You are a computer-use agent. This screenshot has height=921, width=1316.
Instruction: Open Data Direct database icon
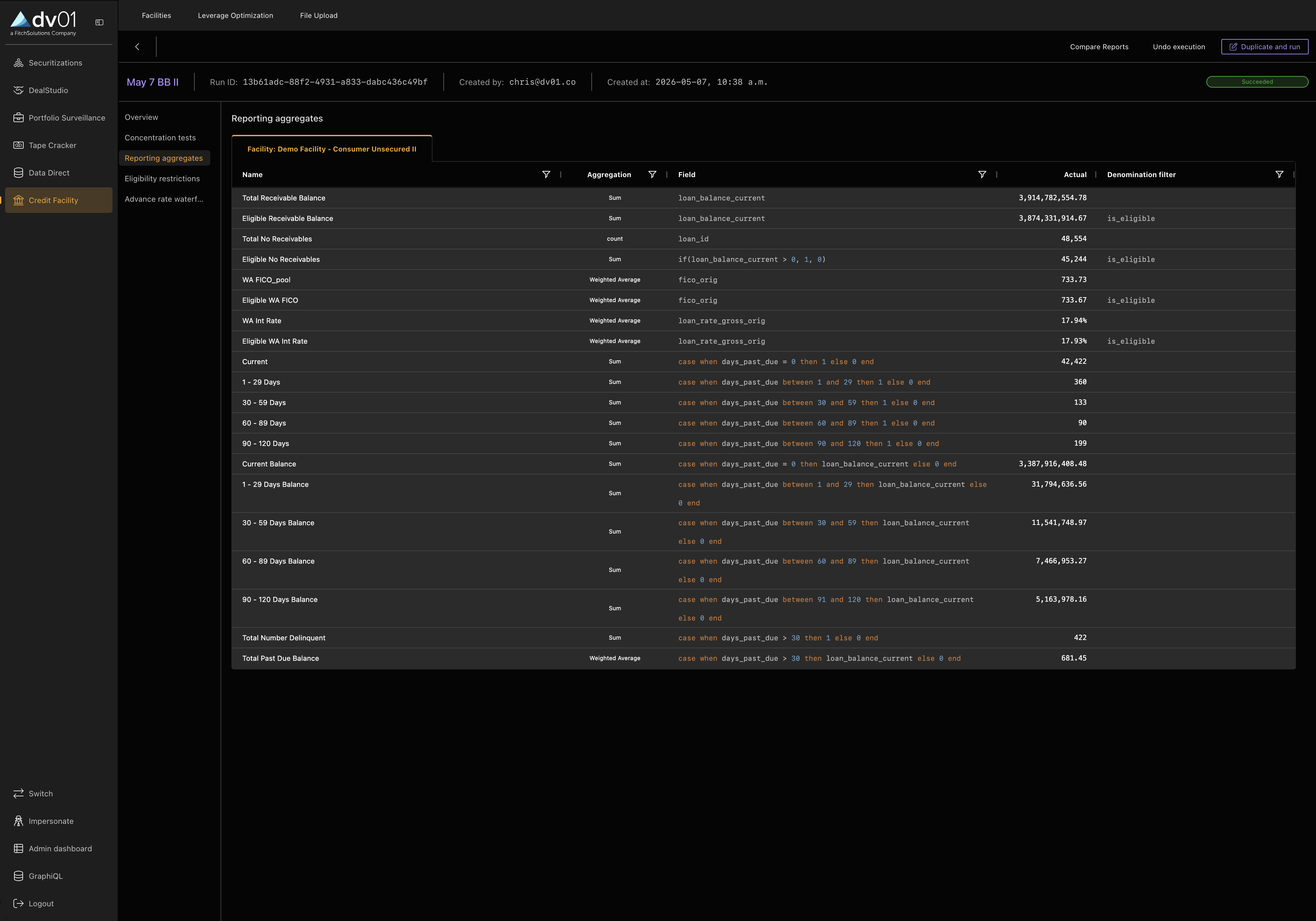18,173
